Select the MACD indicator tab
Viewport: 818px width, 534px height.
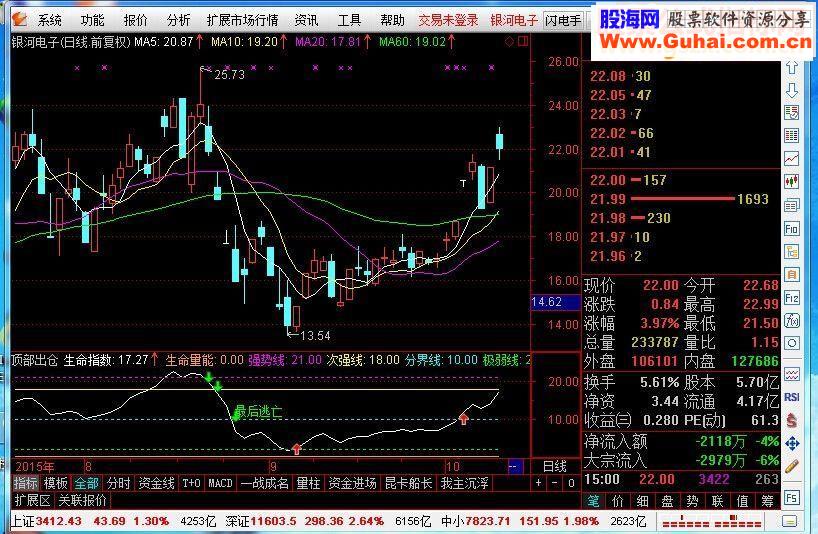tap(220, 483)
